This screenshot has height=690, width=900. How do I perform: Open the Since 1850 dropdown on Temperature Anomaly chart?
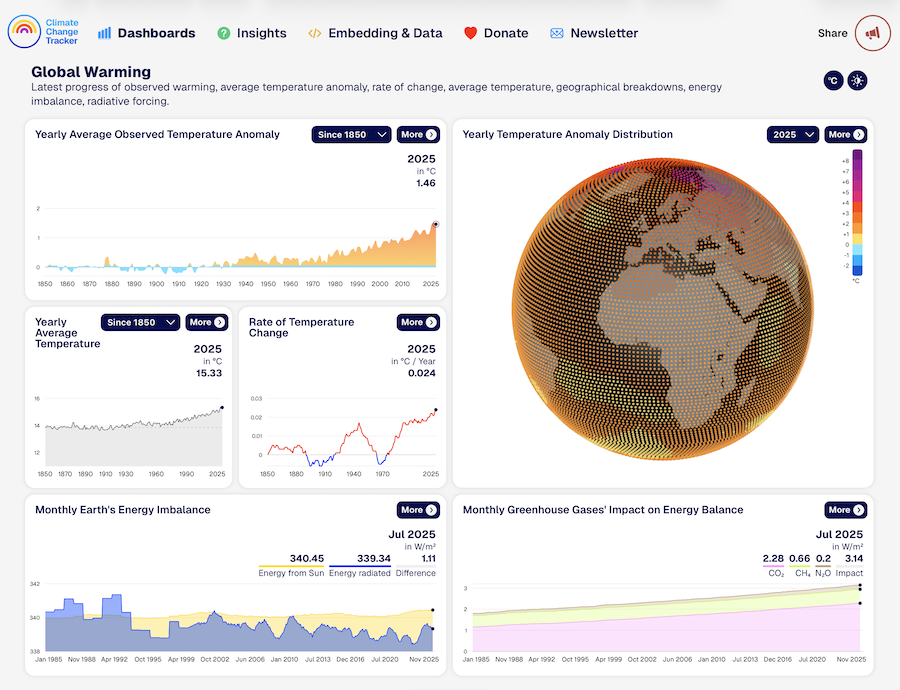click(x=351, y=134)
